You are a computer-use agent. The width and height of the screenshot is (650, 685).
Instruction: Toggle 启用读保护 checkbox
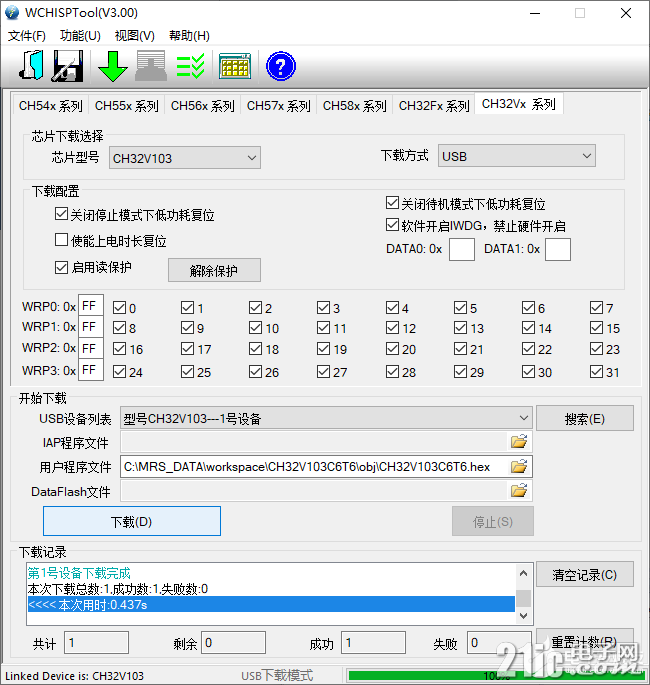(x=62, y=267)
